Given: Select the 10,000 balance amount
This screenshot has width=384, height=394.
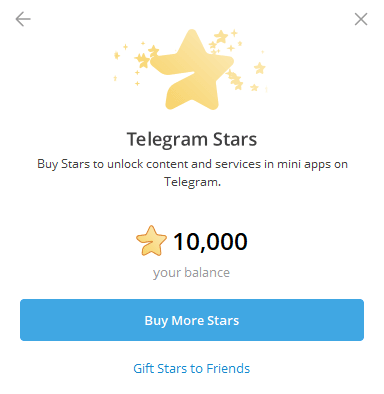Looking at the screenshot, I should [x=210, y=241].
